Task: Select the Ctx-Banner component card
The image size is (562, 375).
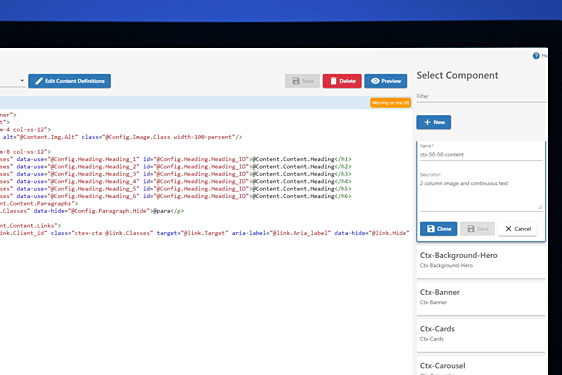Action: [x=481, y=298]
